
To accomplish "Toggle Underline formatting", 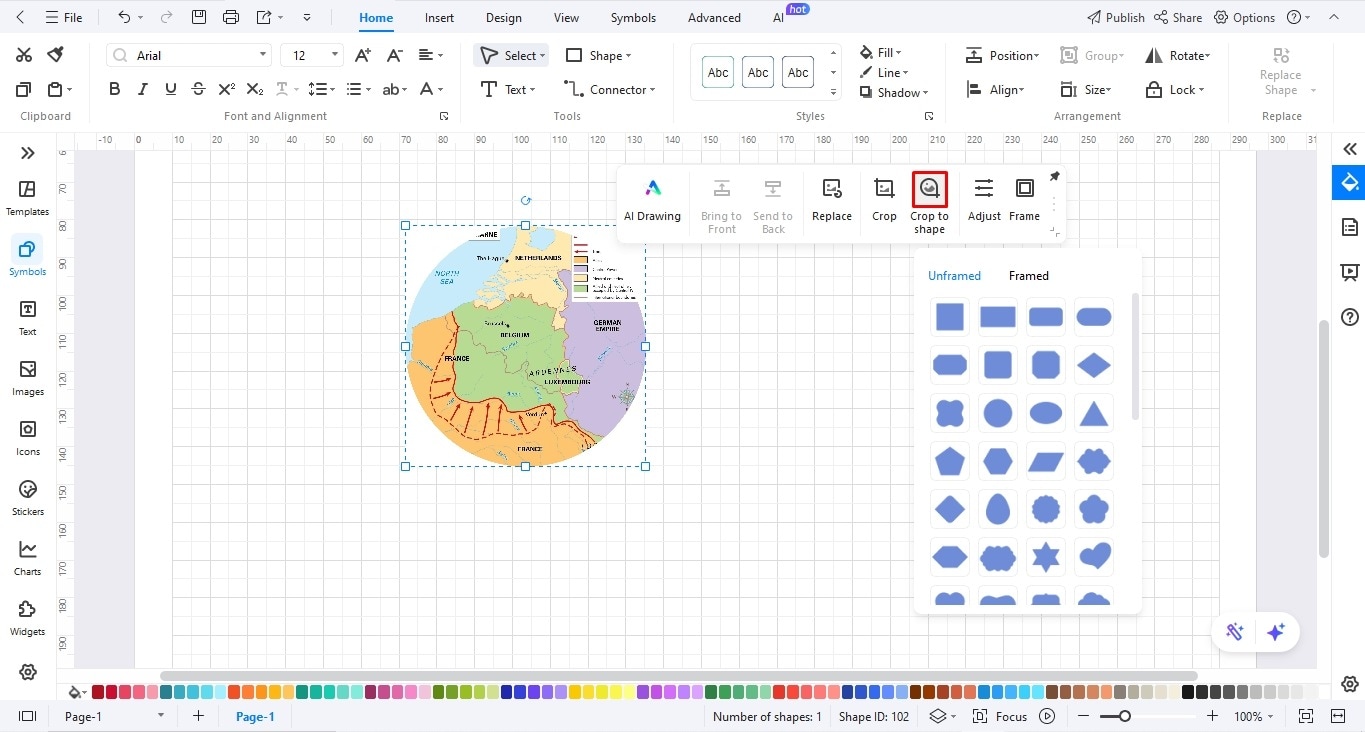I will (171, 89).
